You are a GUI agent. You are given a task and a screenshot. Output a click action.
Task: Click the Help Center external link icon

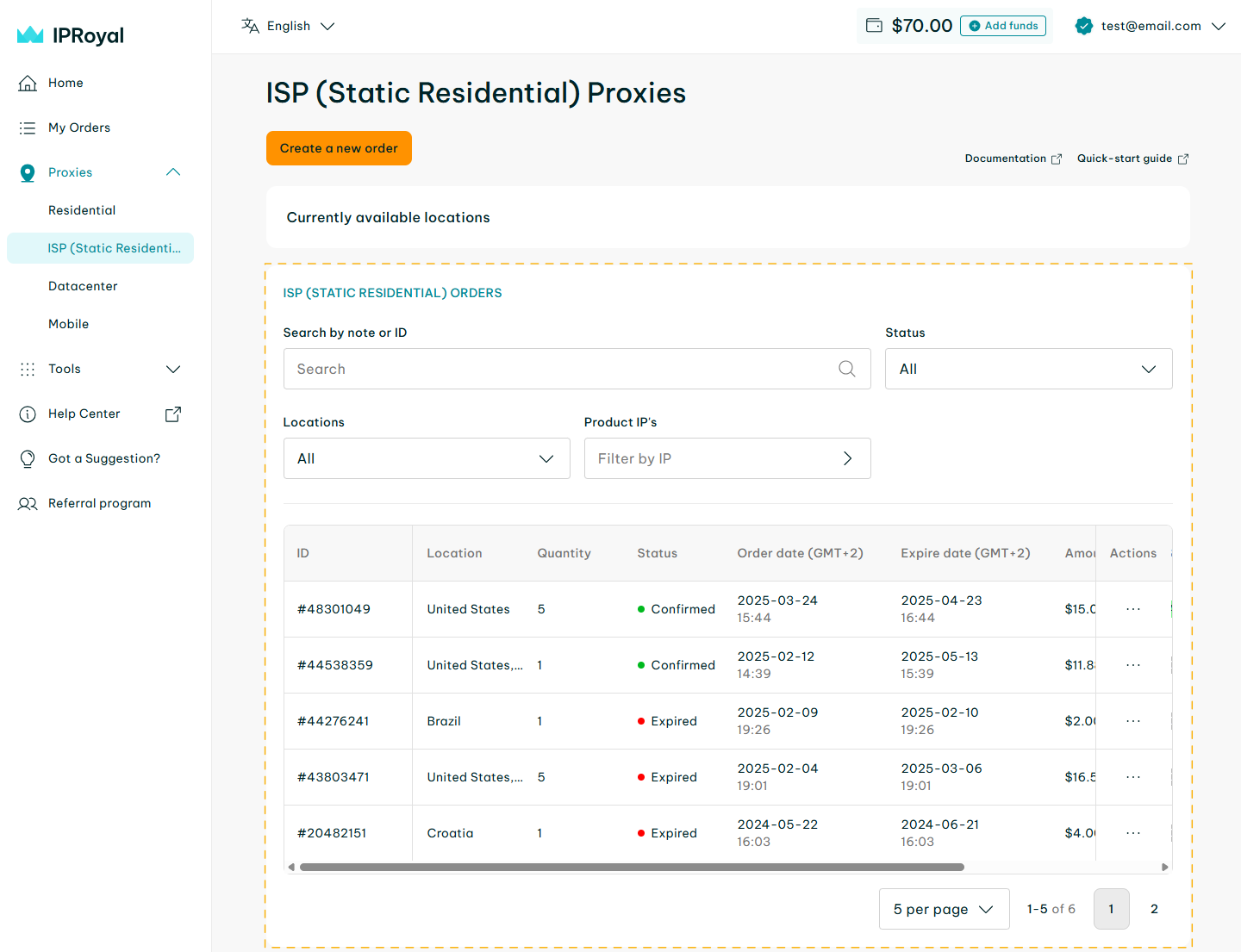pyautogui.click(x=172, y=414)
